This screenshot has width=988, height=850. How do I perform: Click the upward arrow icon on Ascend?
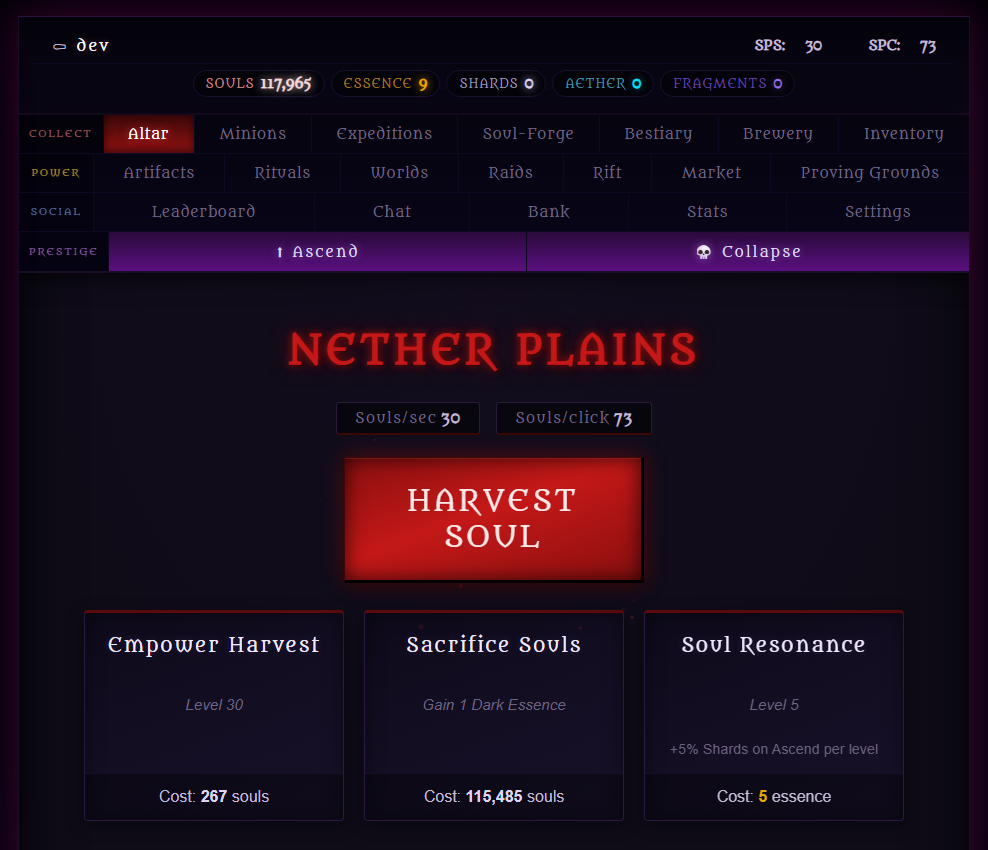pos(280,251)
